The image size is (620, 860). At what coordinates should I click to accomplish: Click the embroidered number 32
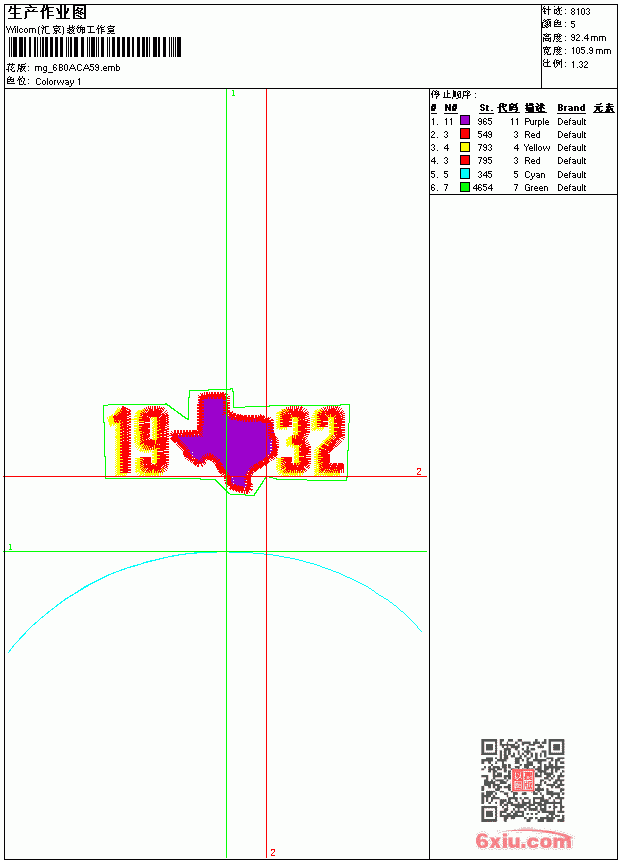coord(311,440)
